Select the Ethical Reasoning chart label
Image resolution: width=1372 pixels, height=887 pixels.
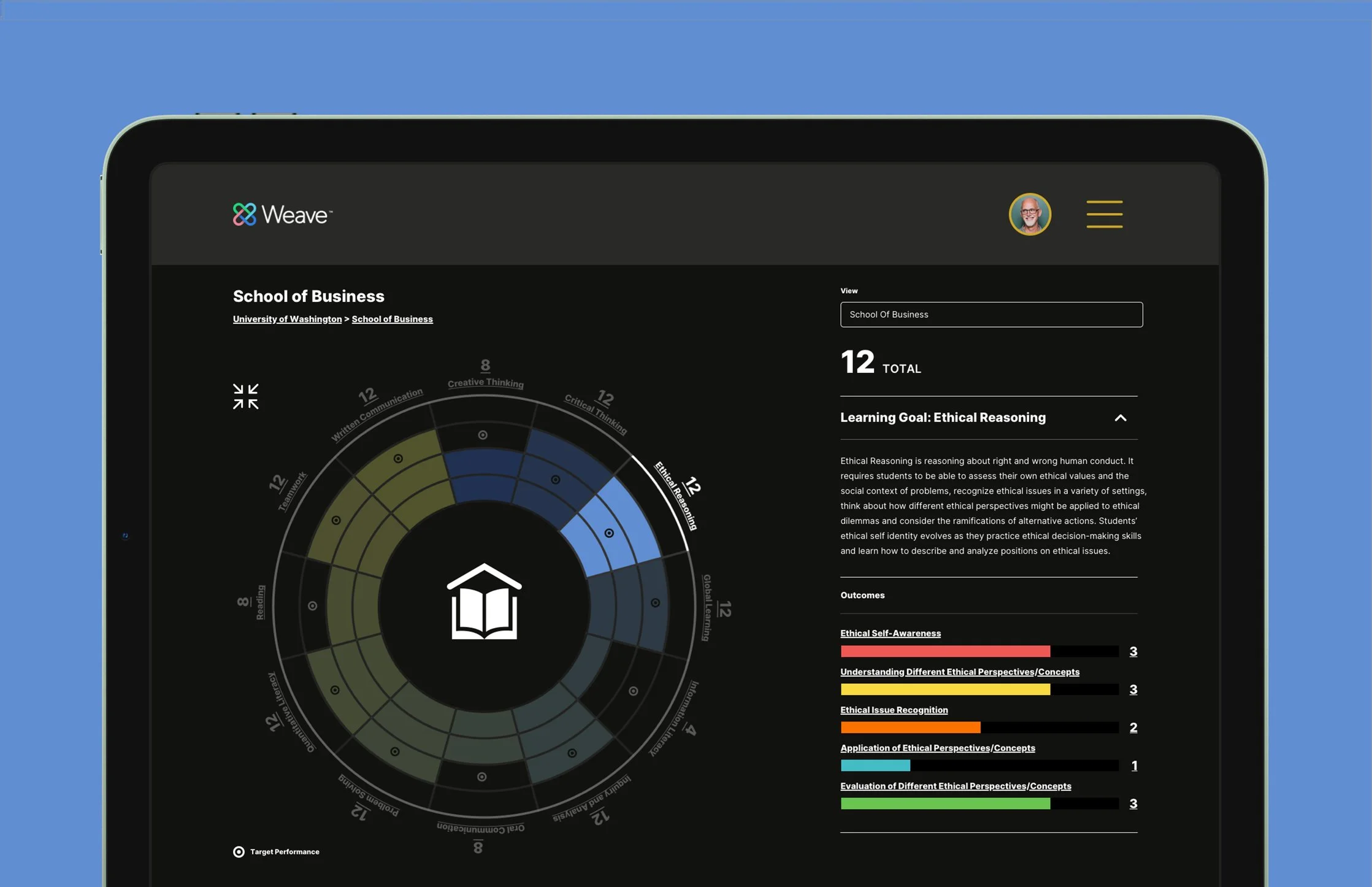coord(676,496)
